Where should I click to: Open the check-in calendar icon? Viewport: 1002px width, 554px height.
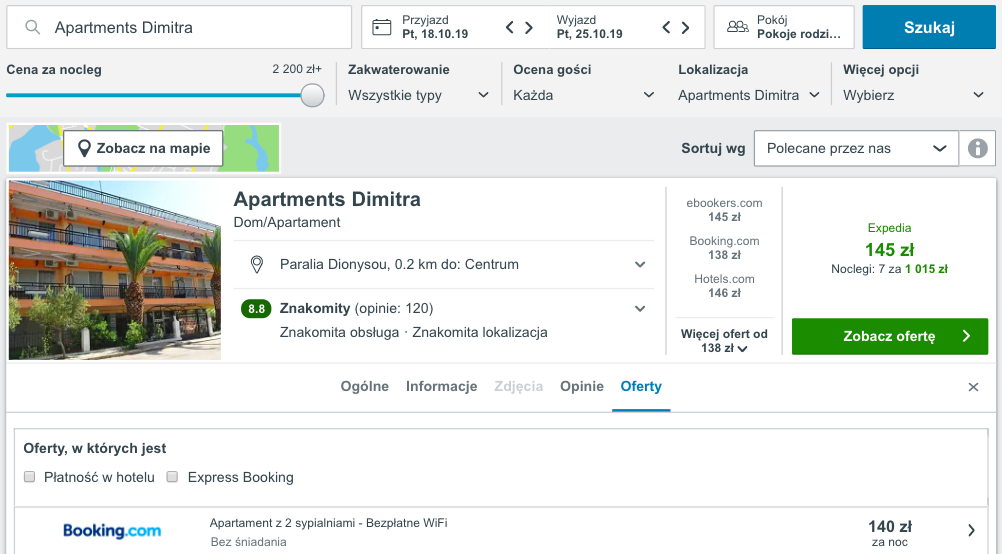382,27
